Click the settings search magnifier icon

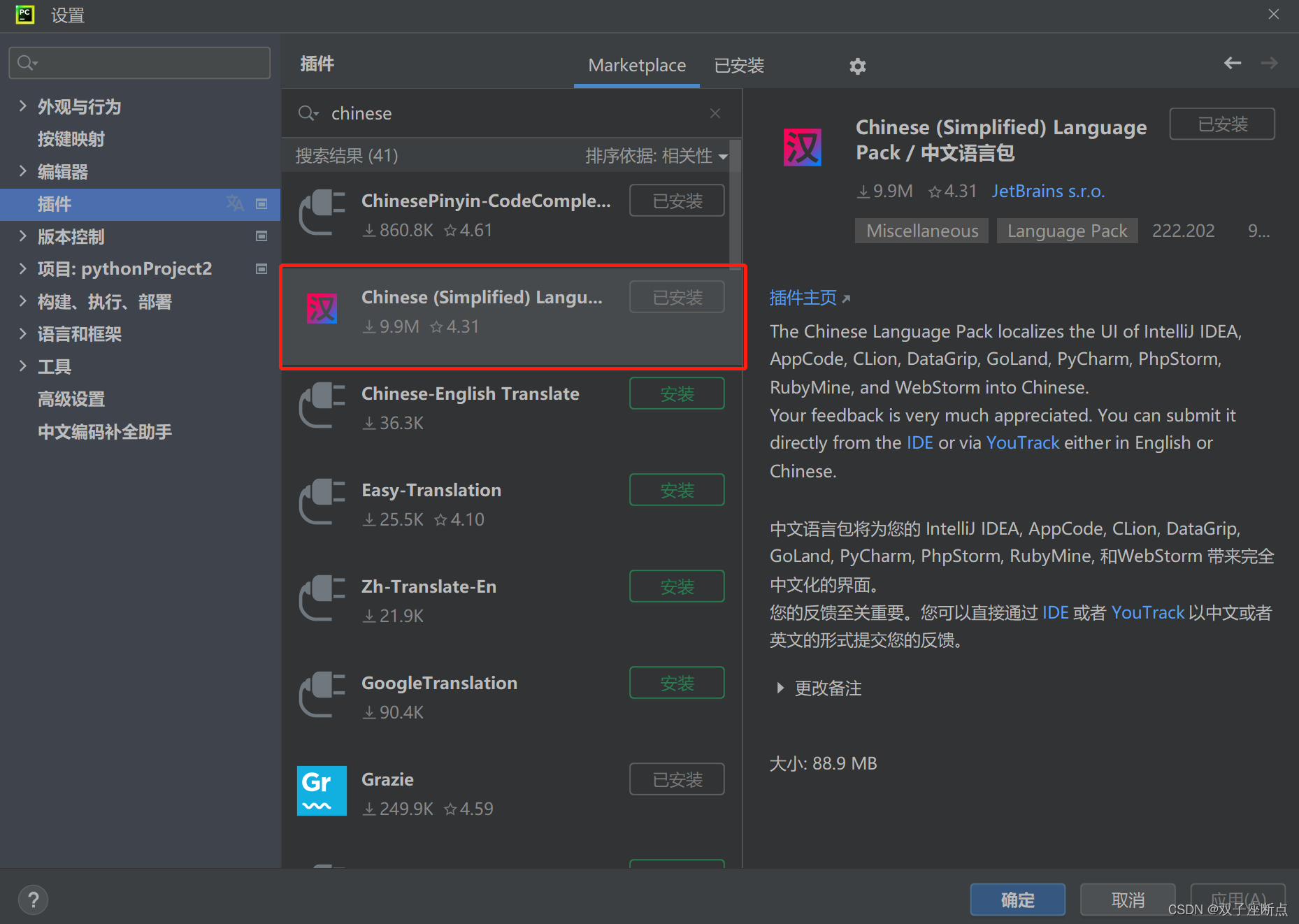click(27, 63)
